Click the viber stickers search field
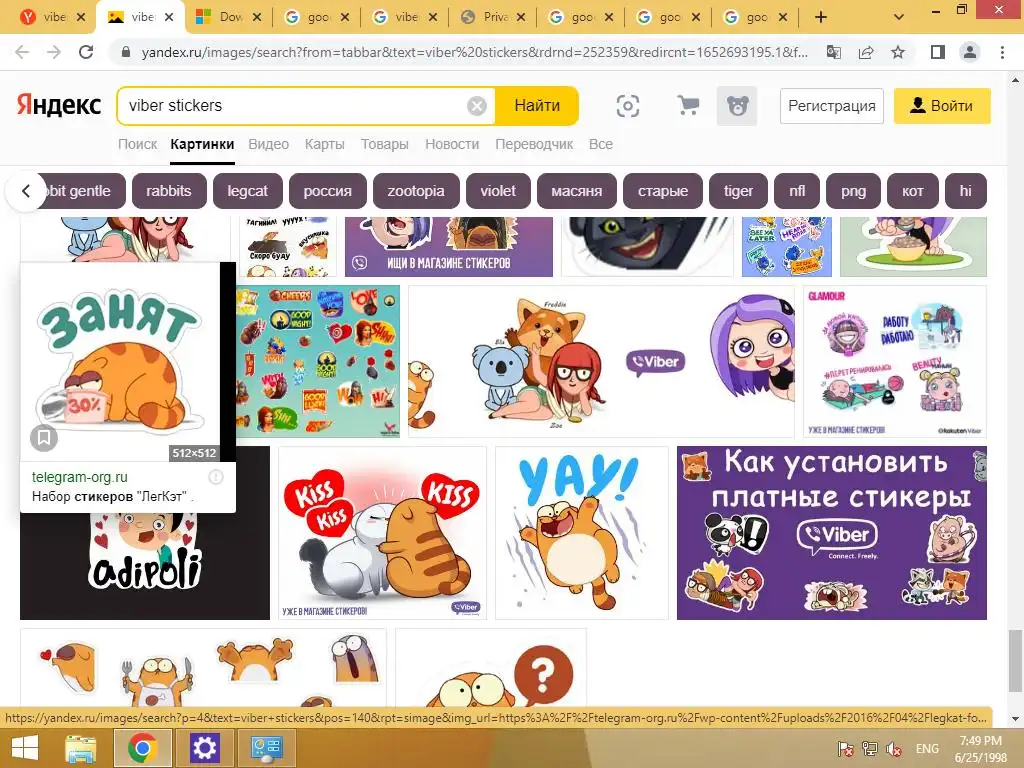The width and height of the screenshot is (1024, 768). pyautogui.click(x=294, y=106)
